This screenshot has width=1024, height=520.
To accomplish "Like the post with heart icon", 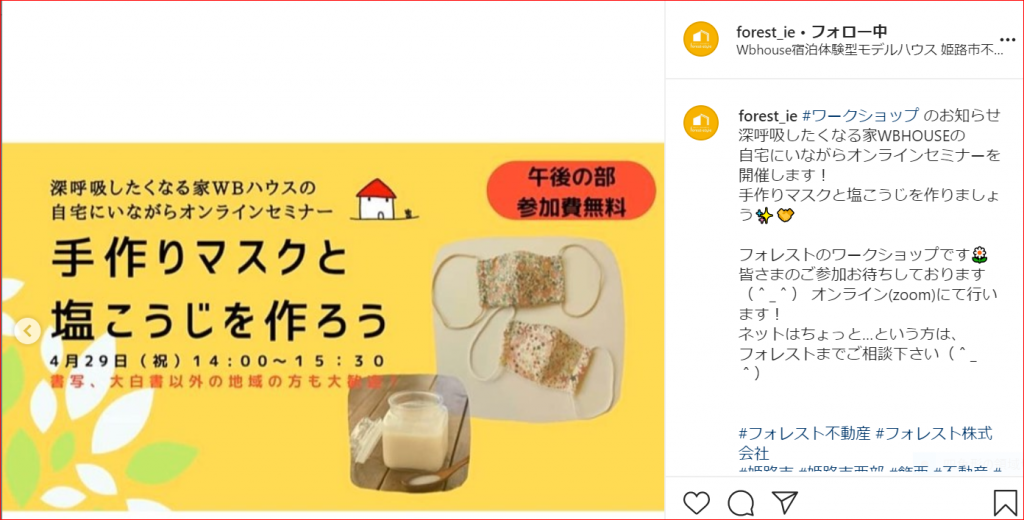I will tap(696, 502).
